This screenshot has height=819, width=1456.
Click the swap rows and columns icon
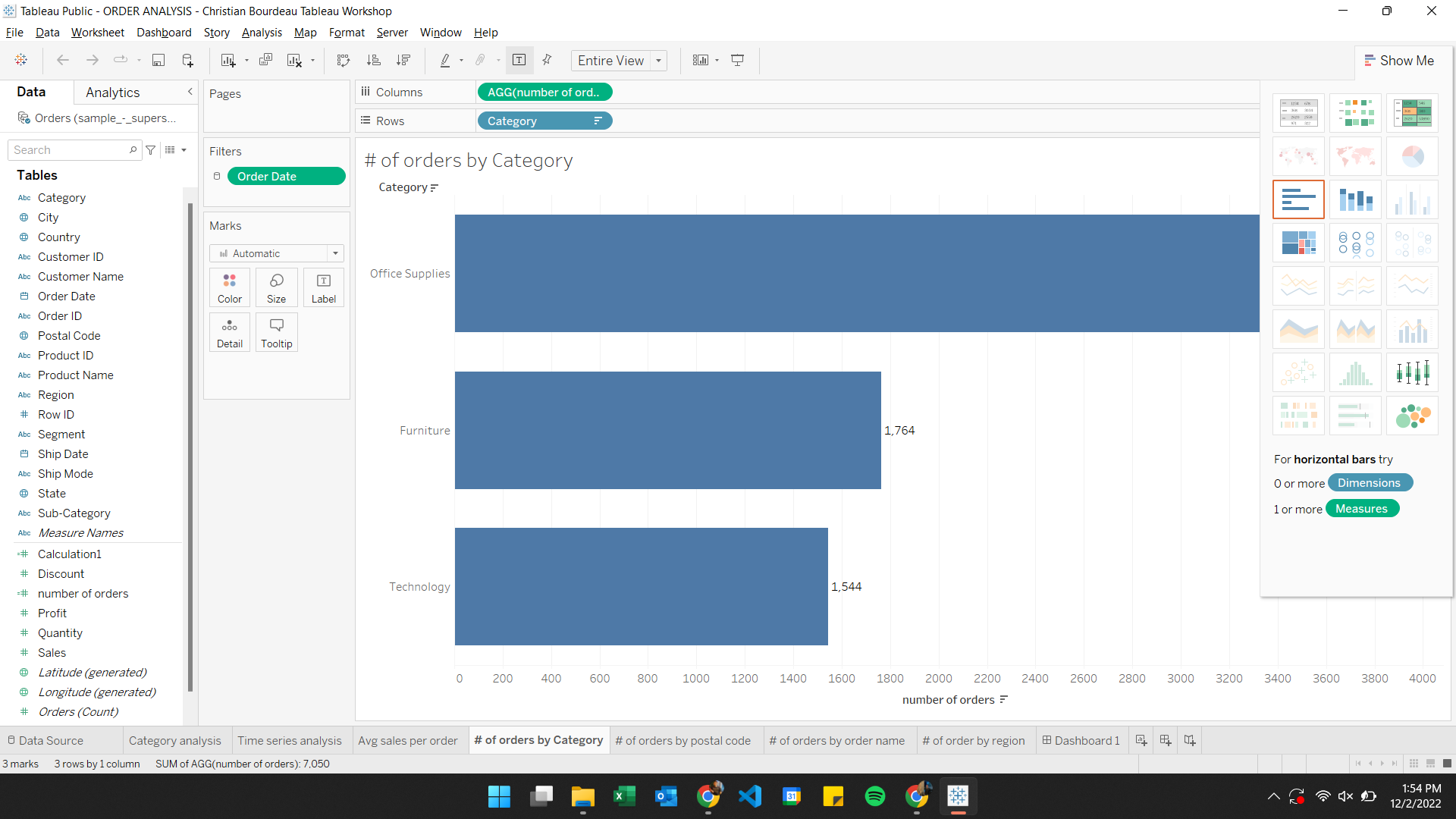(344, 60)
